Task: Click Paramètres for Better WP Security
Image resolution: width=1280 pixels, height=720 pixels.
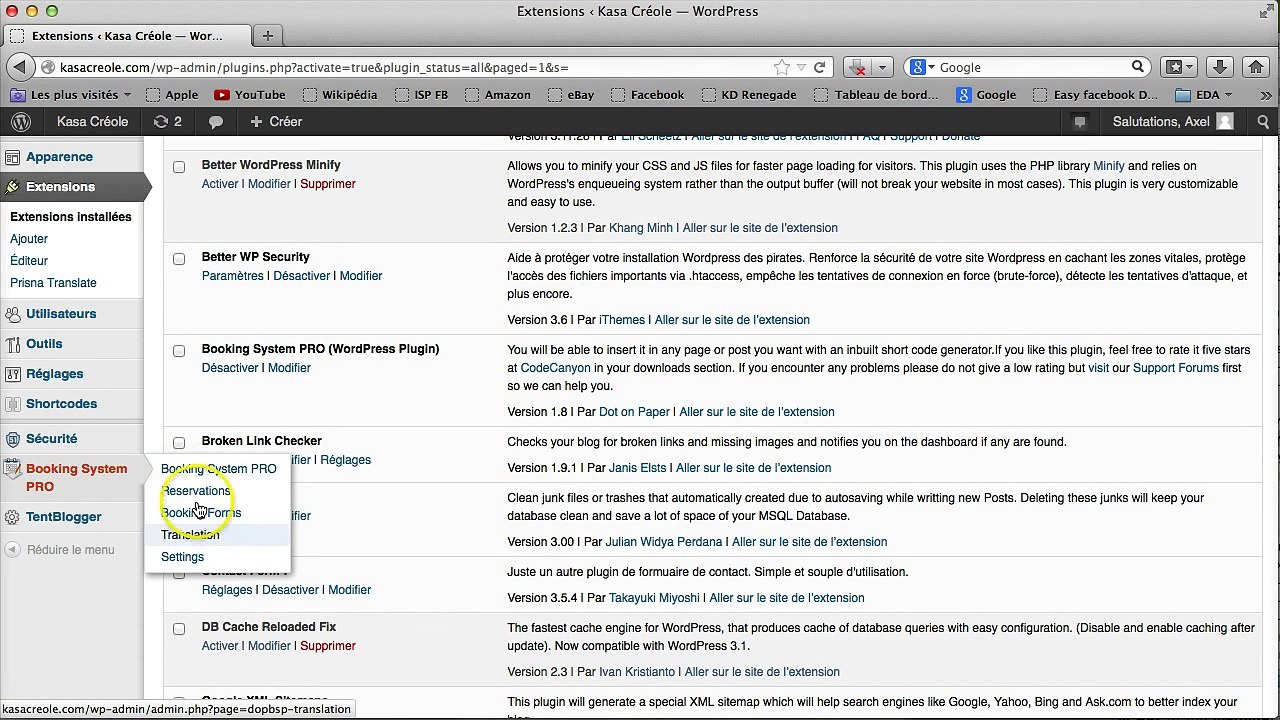Action: [x=233, y=276]
